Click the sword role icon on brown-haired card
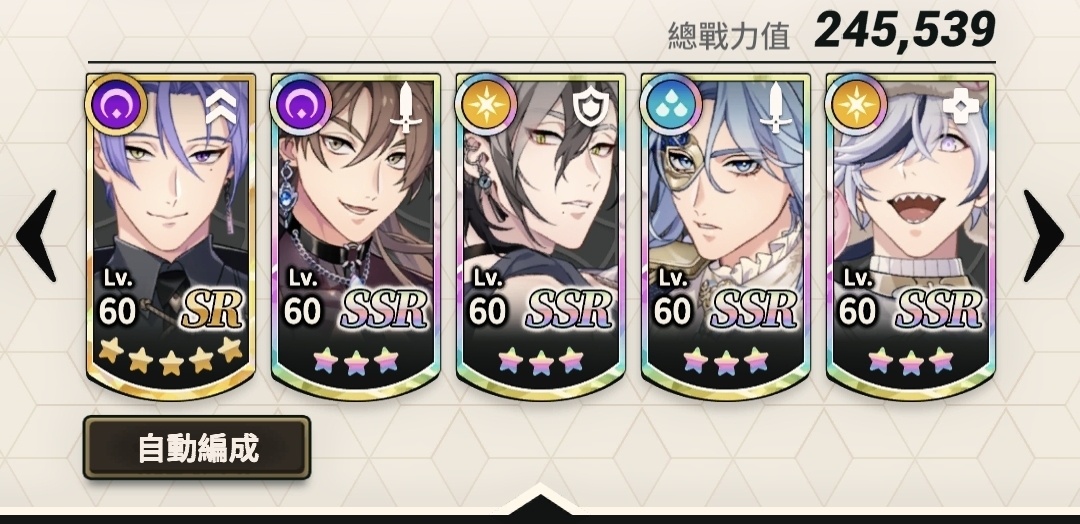 406,107
